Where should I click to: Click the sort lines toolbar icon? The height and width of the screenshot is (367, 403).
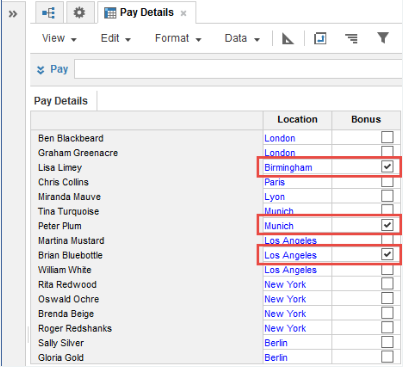[351, 39]
